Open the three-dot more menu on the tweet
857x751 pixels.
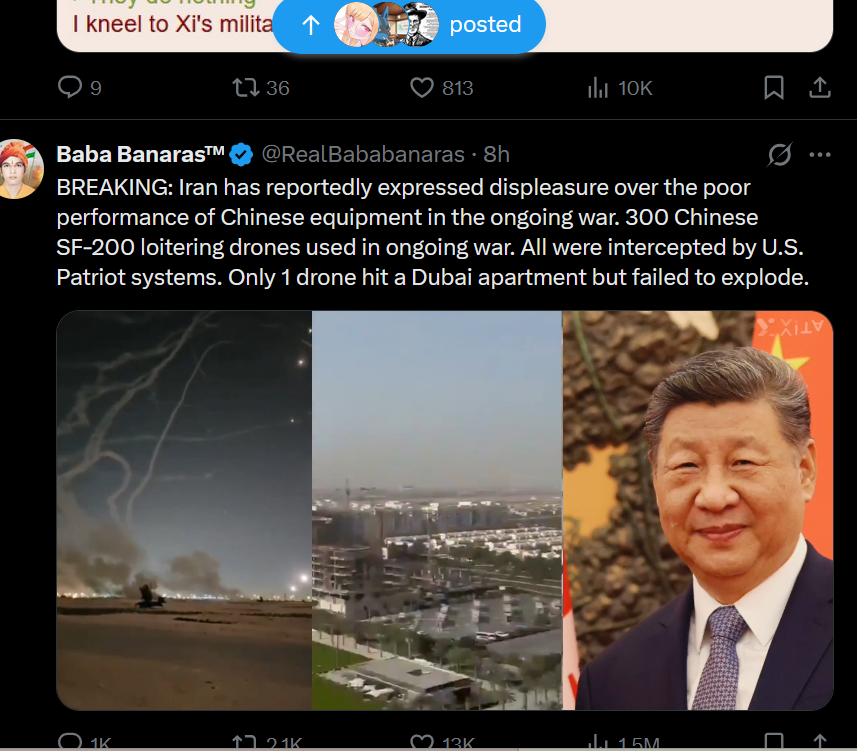[x=820, y=155]
